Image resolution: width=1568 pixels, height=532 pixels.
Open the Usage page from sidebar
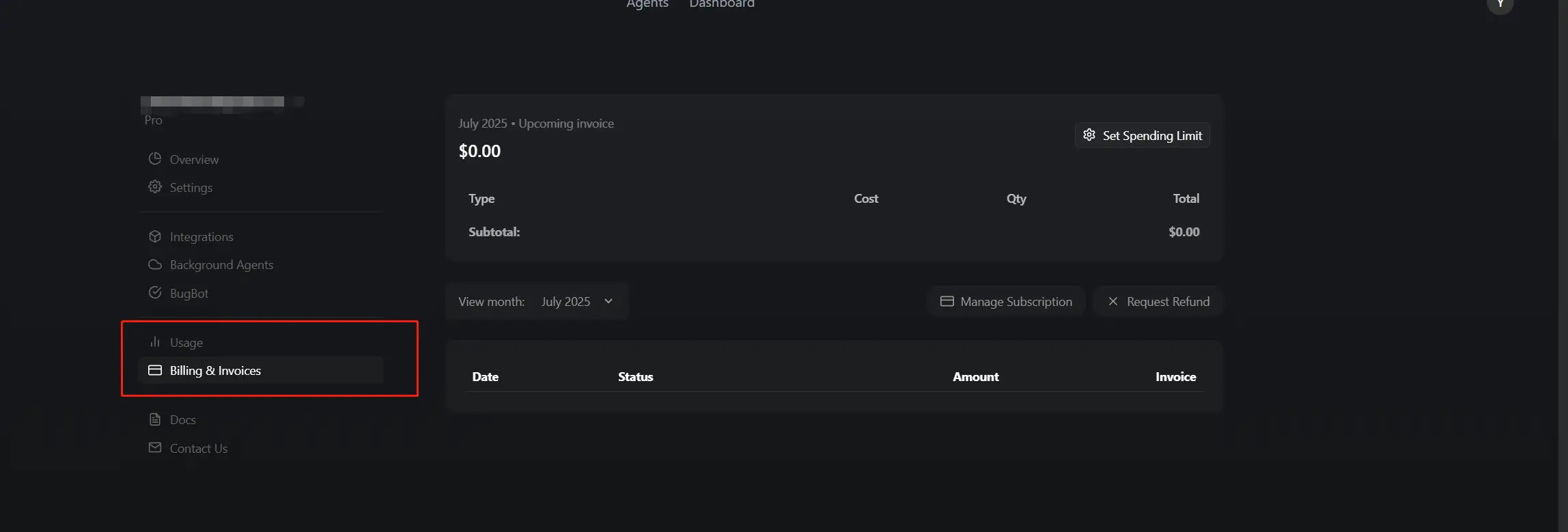click(x=186, y=342)
